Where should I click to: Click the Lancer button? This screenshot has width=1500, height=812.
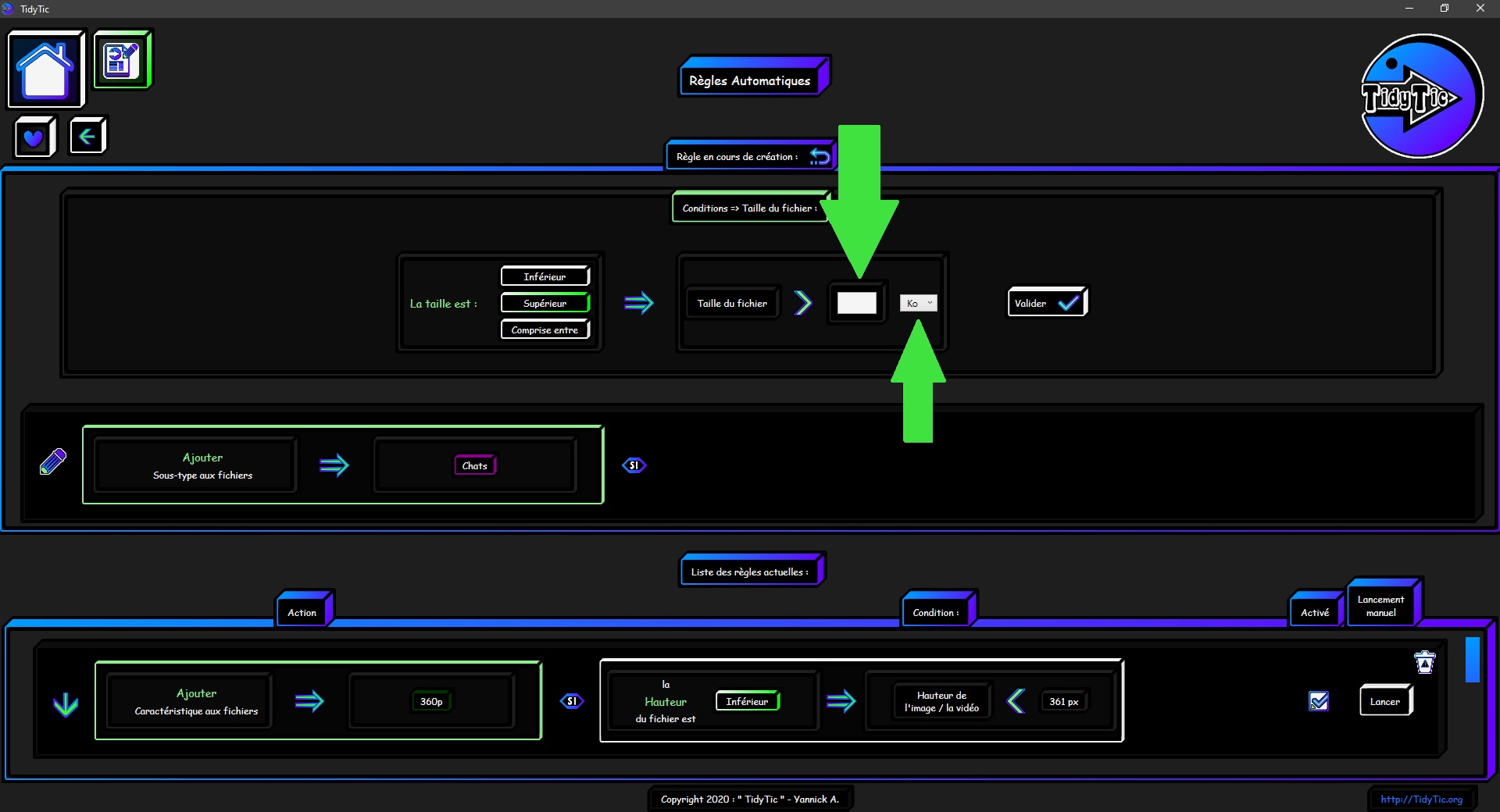pos(1385,701)
